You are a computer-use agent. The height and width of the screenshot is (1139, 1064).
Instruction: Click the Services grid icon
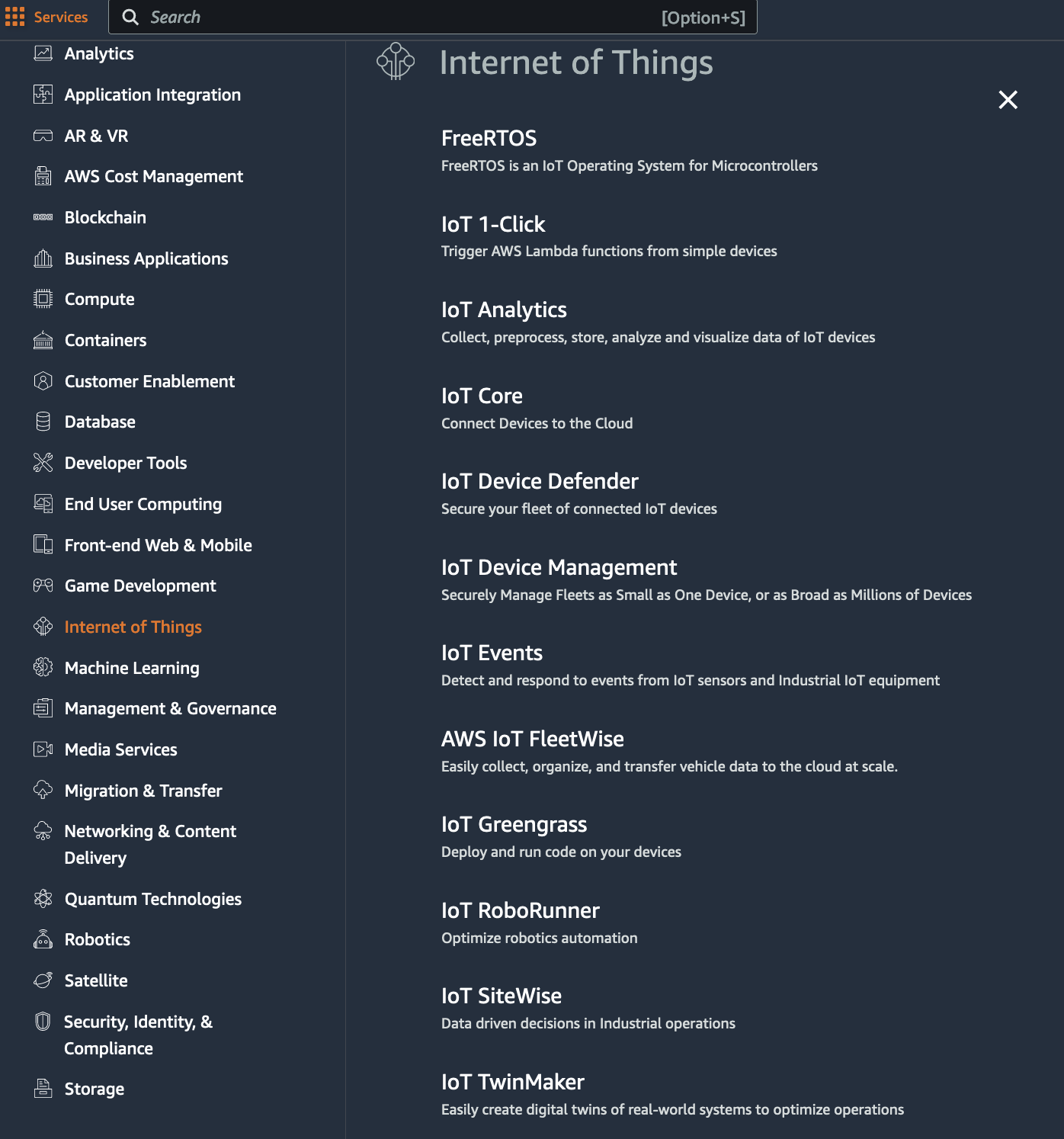(x=14, y=17)
